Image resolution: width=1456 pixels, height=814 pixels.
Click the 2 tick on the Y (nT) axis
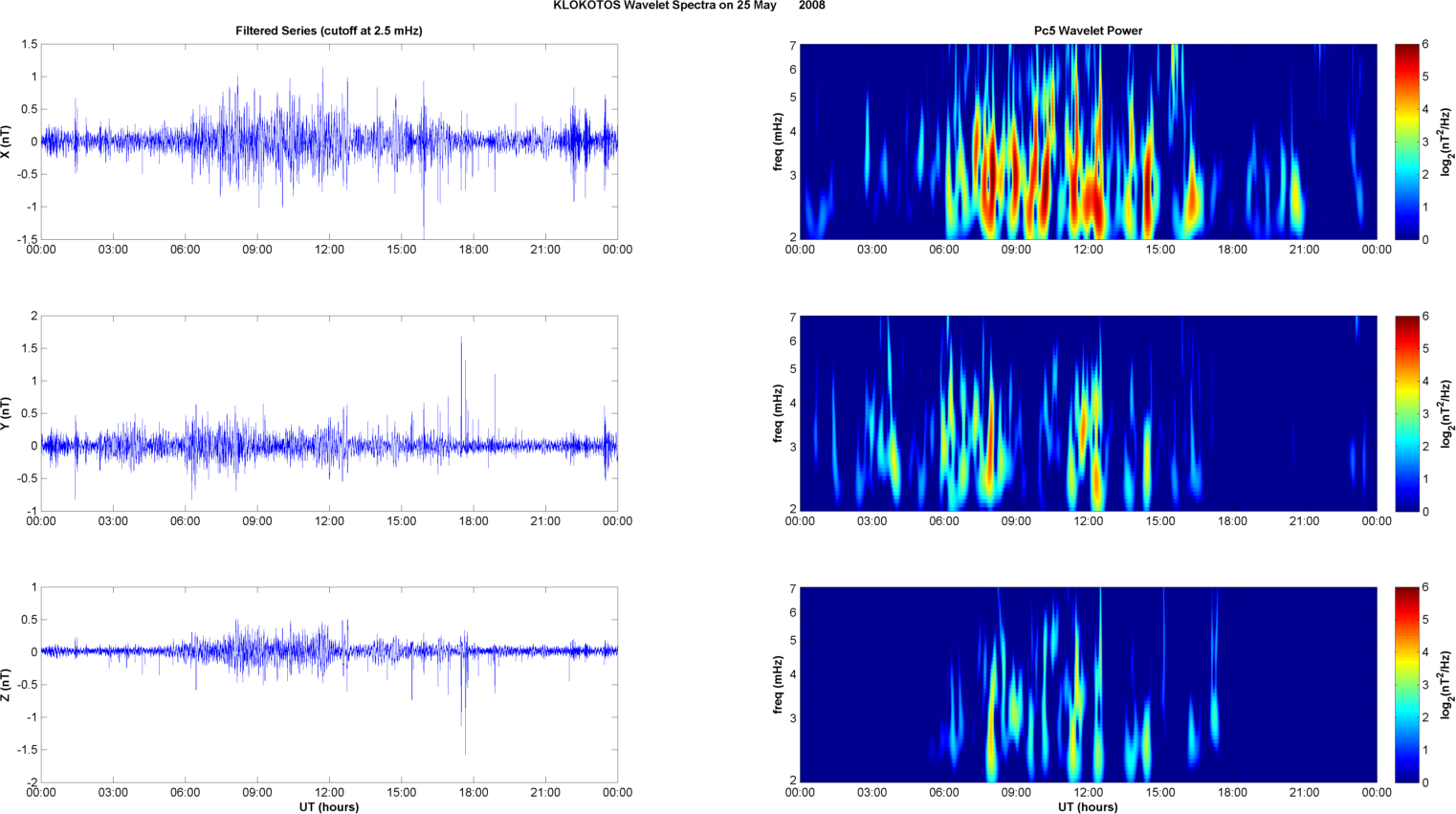point(34,316)
